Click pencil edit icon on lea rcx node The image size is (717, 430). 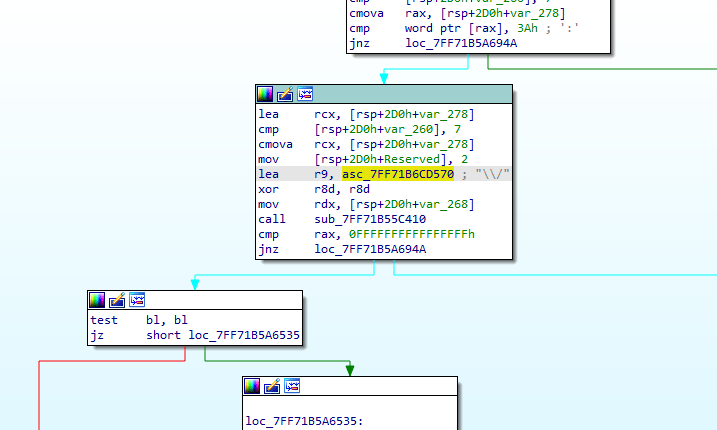click(285, 94)
